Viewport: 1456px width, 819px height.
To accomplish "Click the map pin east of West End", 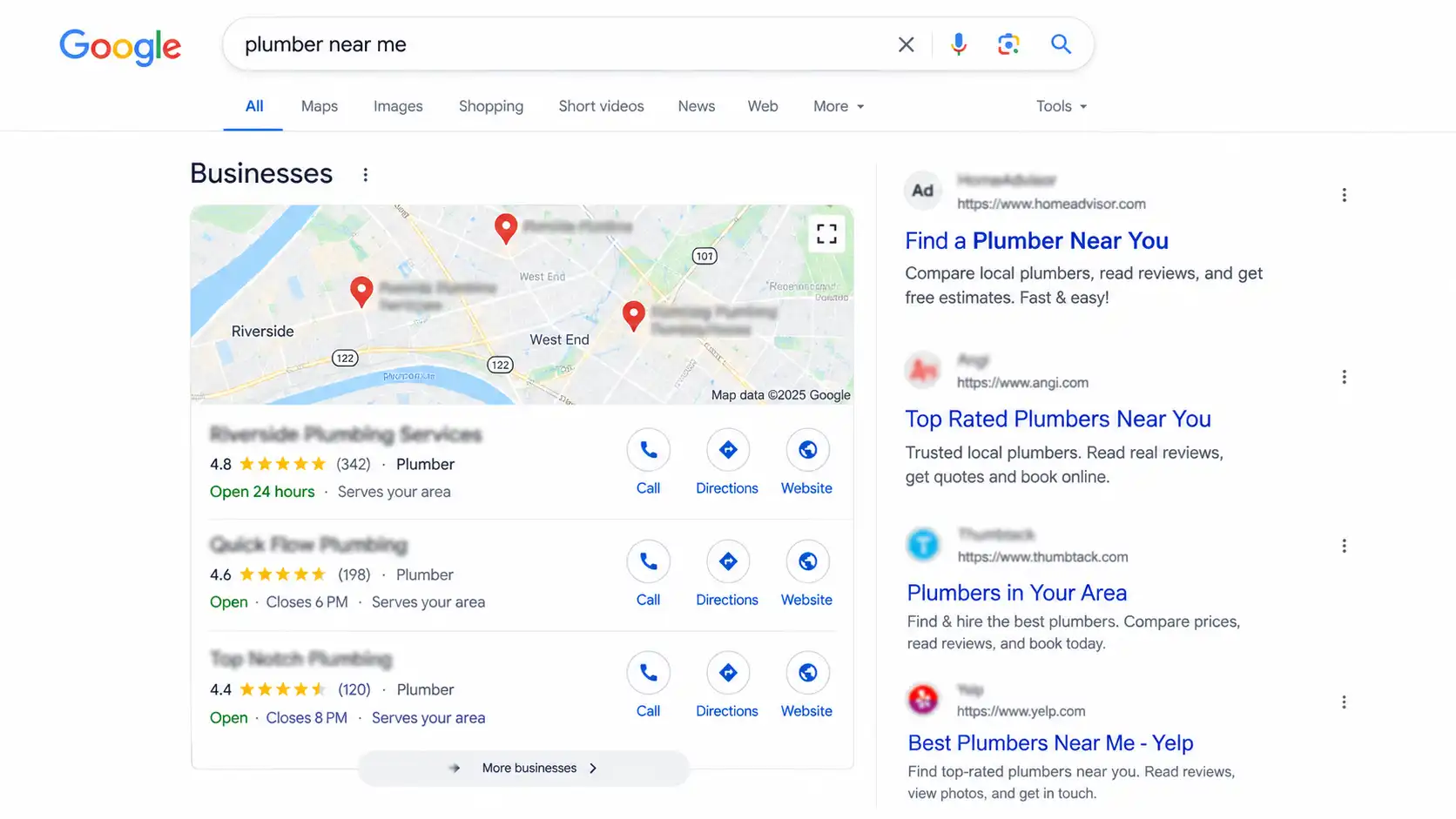I will (x=634, y=316).
